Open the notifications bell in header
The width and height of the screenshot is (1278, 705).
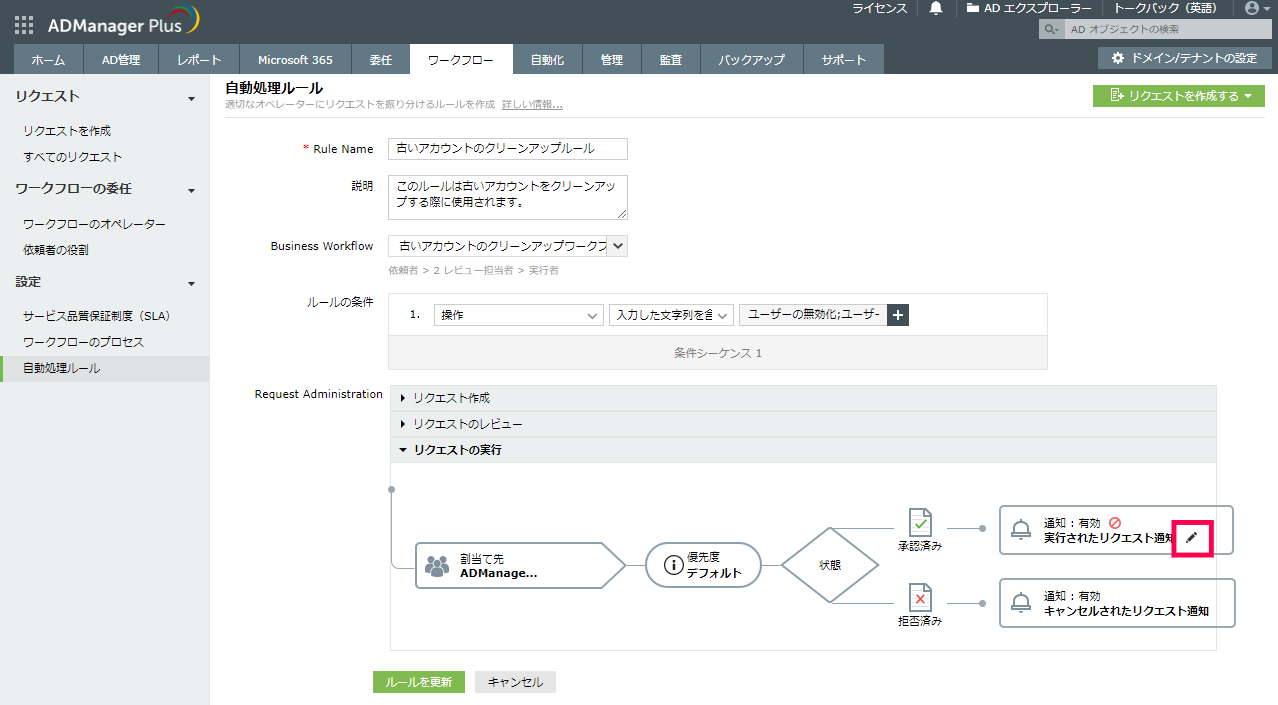coord(936,8)
